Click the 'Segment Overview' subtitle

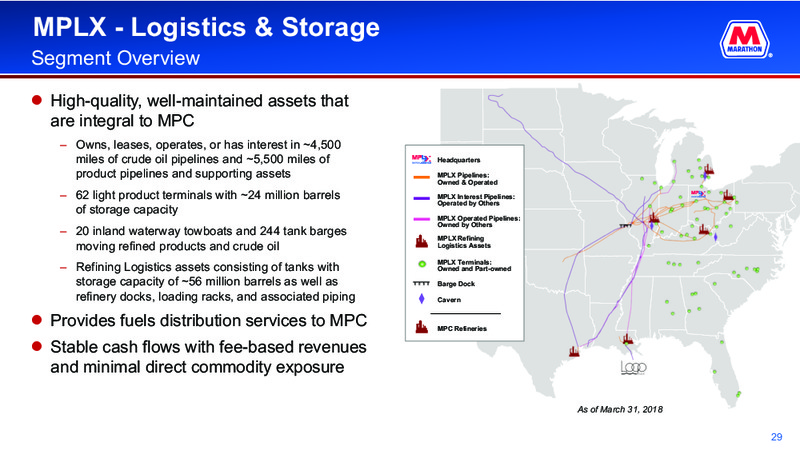point(116,58)
